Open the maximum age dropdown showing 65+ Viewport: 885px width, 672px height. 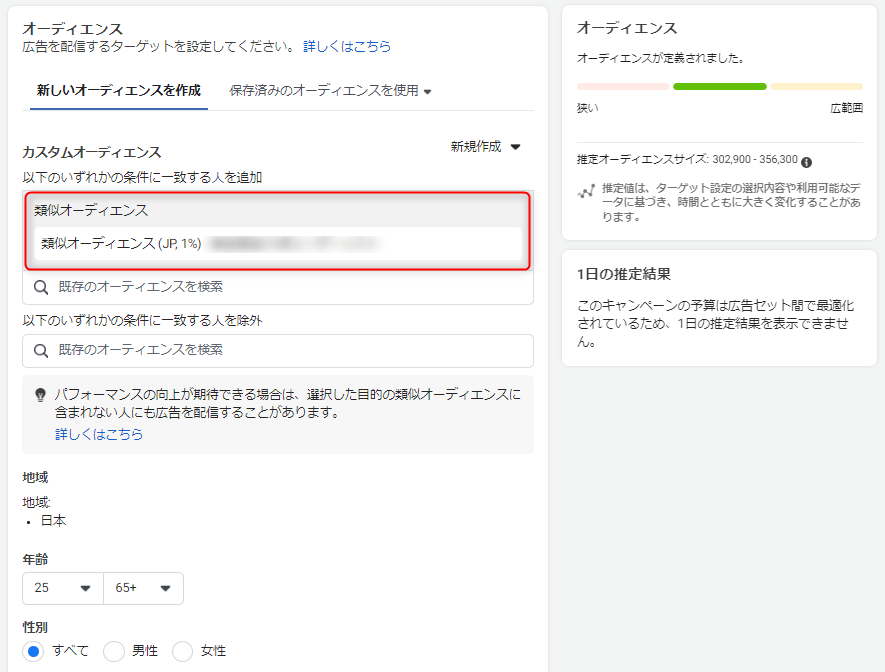pos(143,588)
